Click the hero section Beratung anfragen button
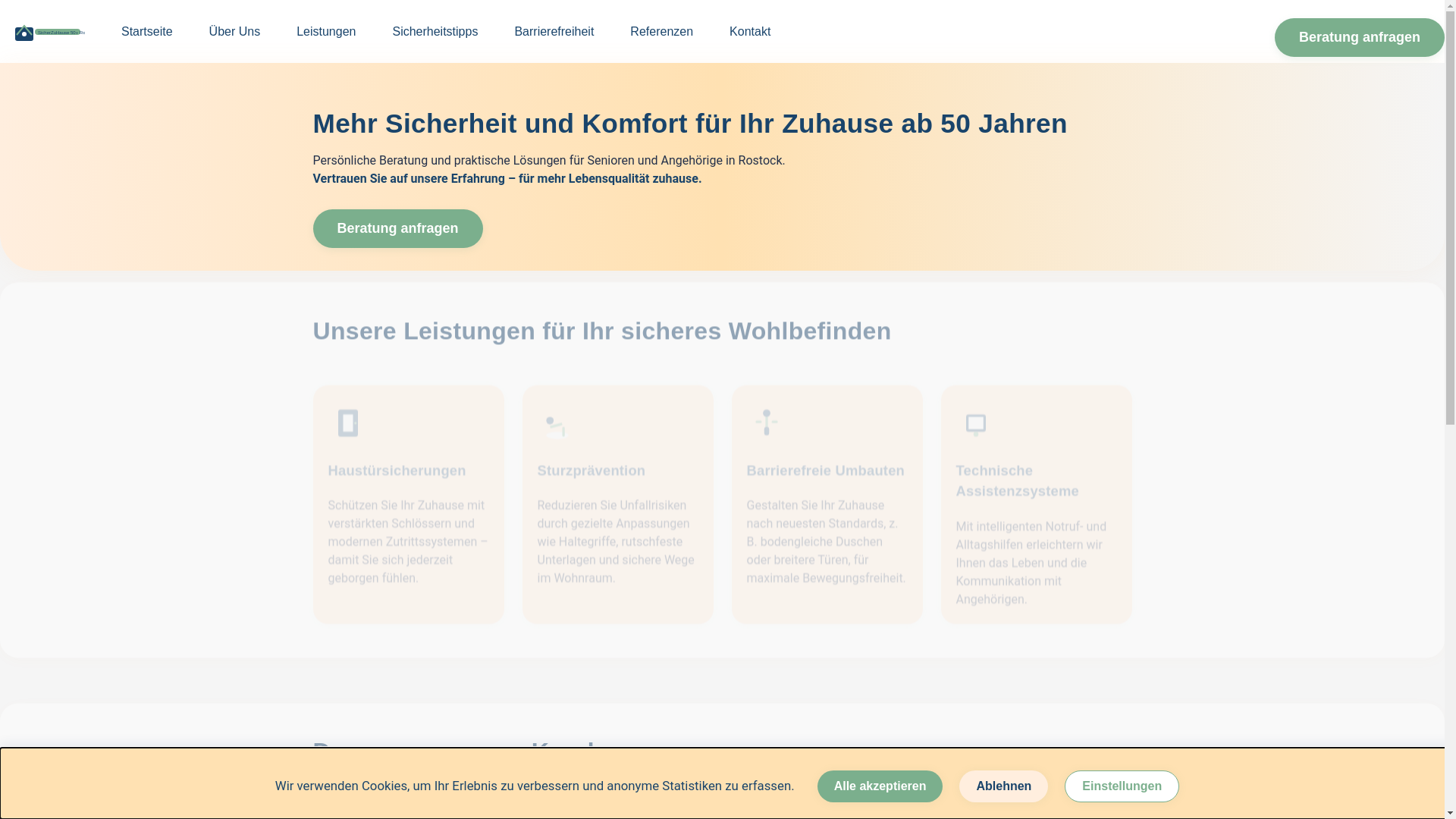 pos(397,228)
